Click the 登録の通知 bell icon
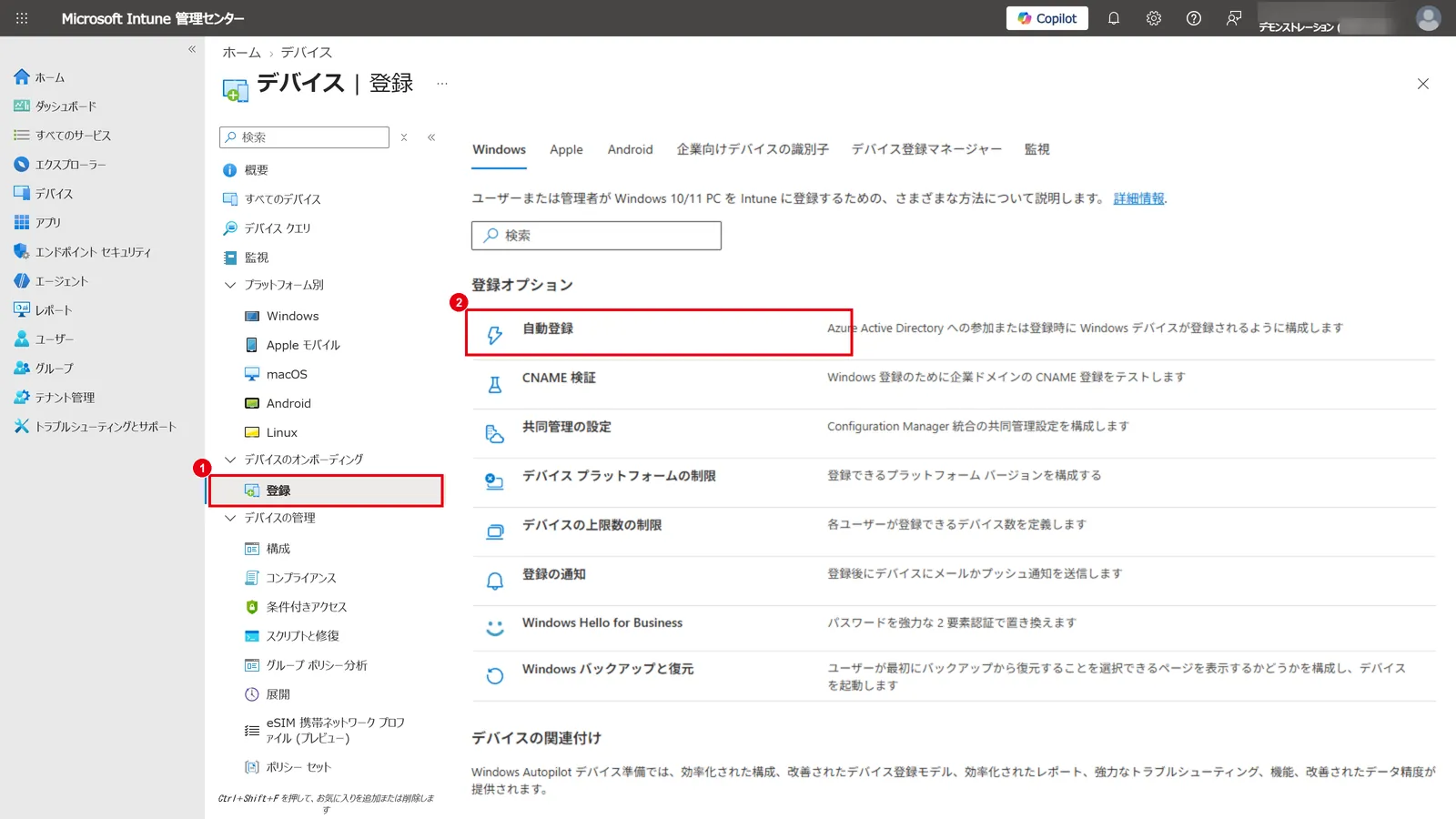This screenshot has height=819, width=1456. [x=494, y=581]
